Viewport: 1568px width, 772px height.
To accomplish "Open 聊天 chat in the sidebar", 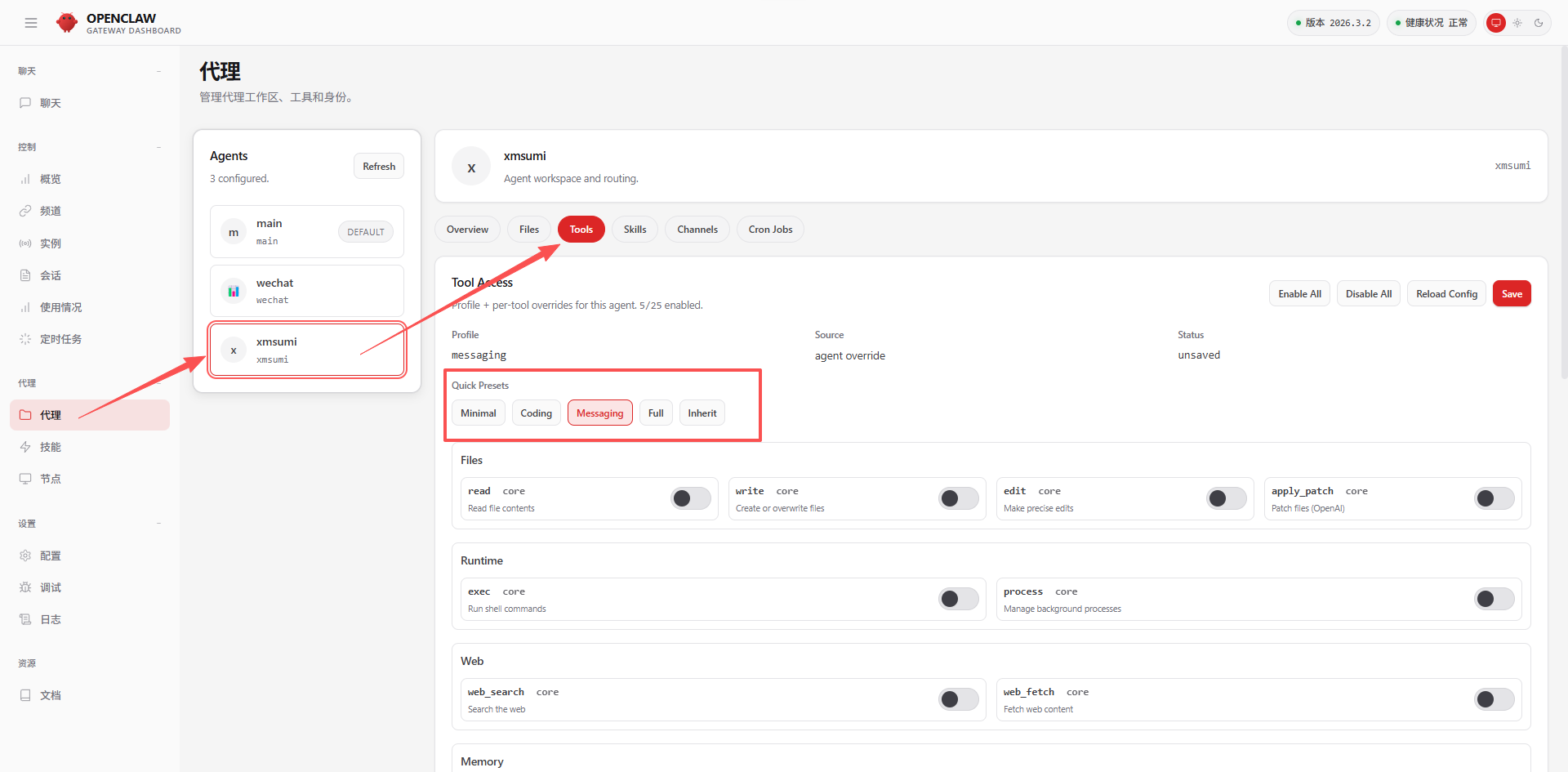I will coord(50,103).
